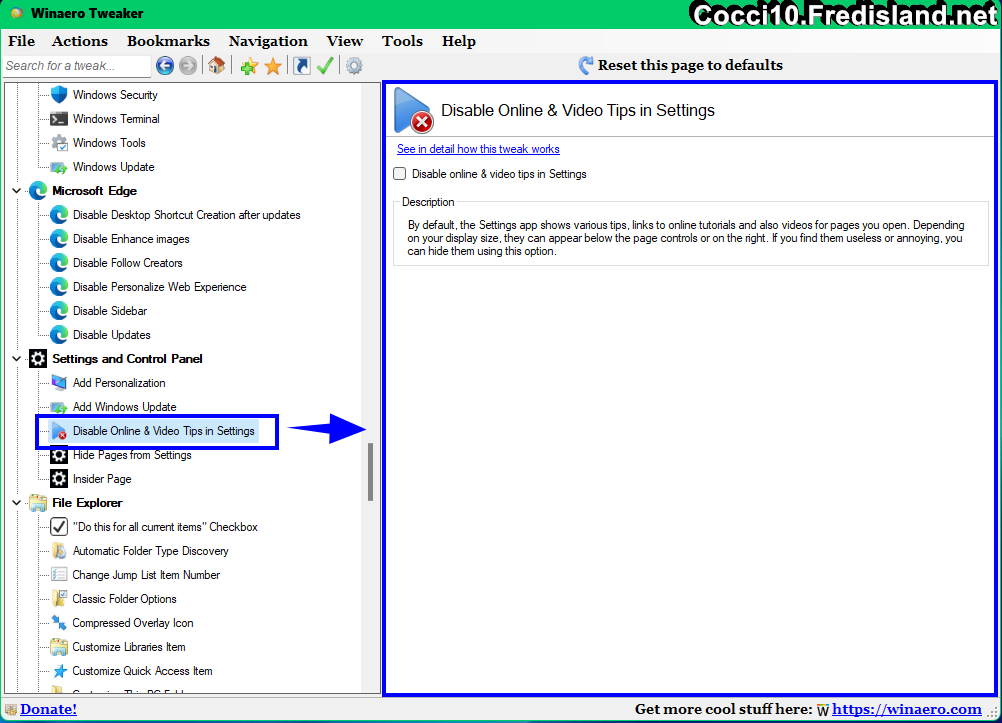Screen dimensions: 1002x723
Task: Open the File menu
Action: point(21,41)
